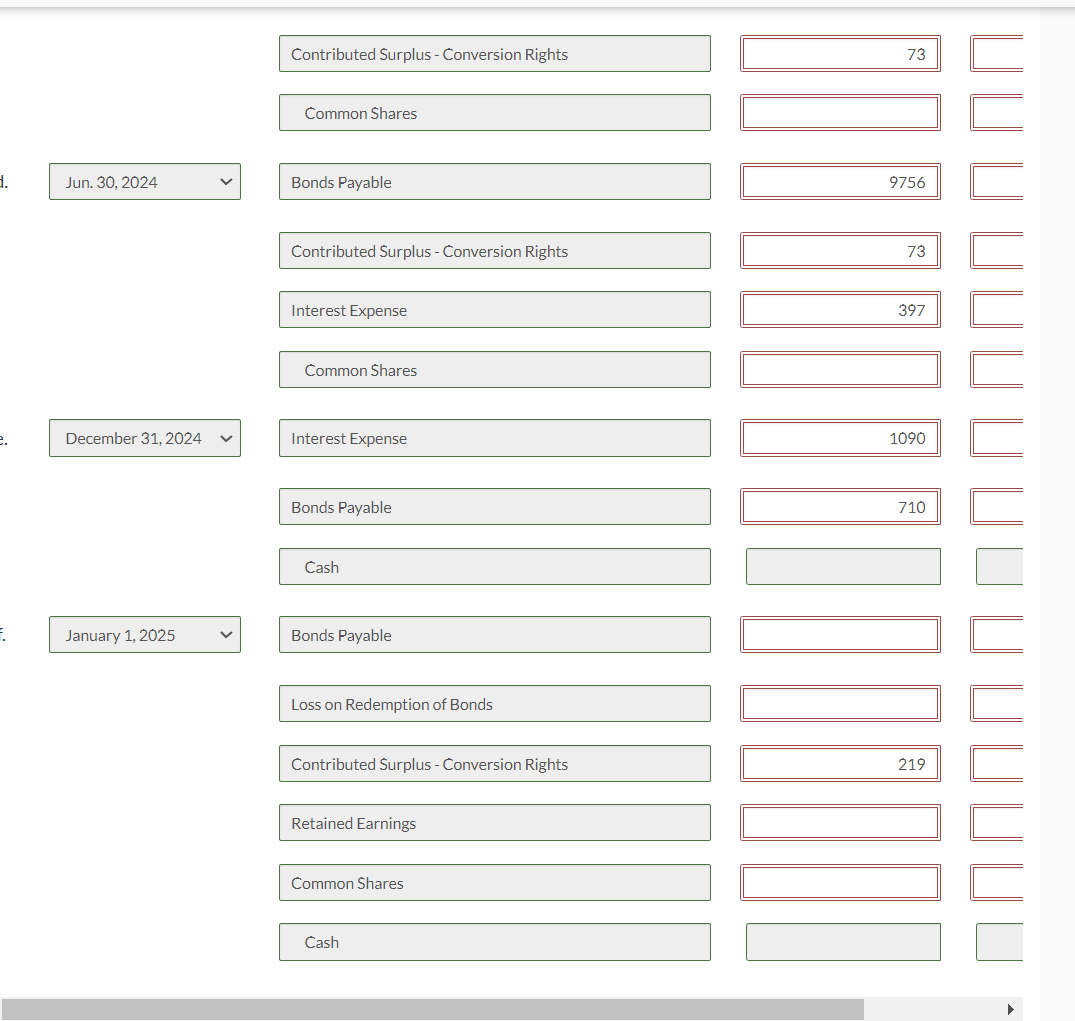The image size is (1075, 1021).
Task: Click the empty Bonds Payable debit field under January 1
Action: click(x=840, y=634)
